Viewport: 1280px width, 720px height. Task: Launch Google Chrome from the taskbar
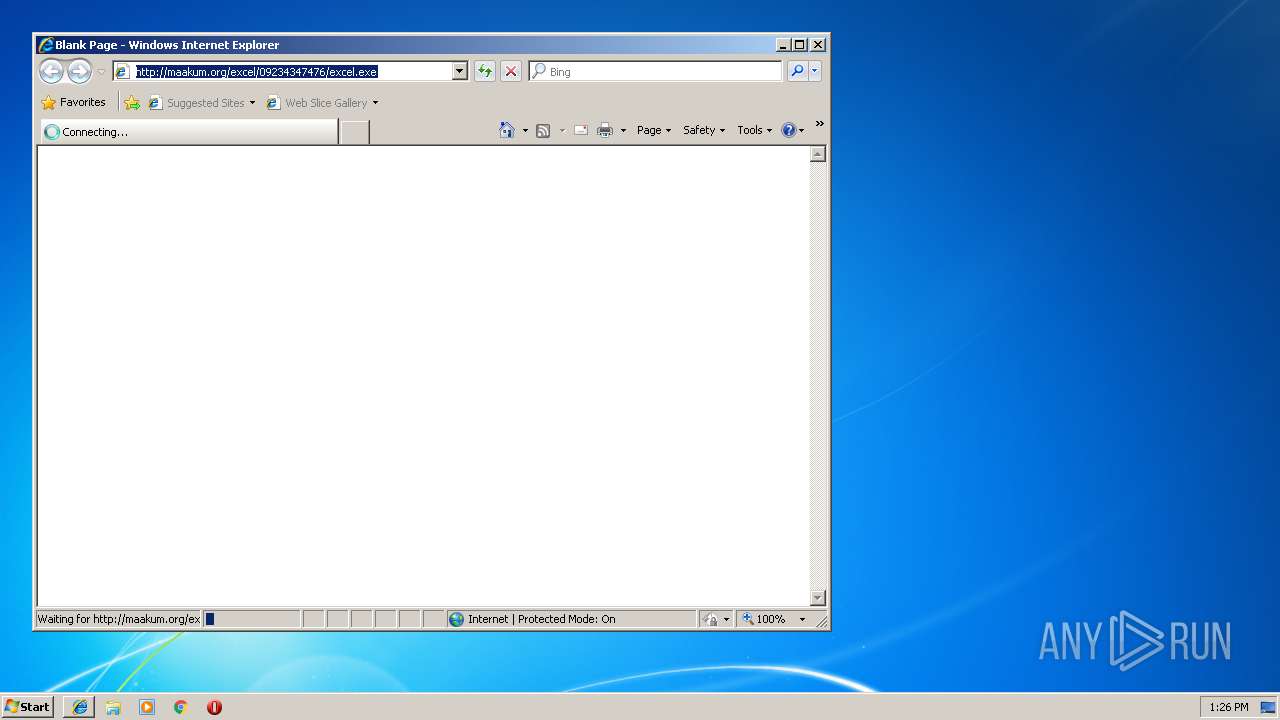pos(181,707)
